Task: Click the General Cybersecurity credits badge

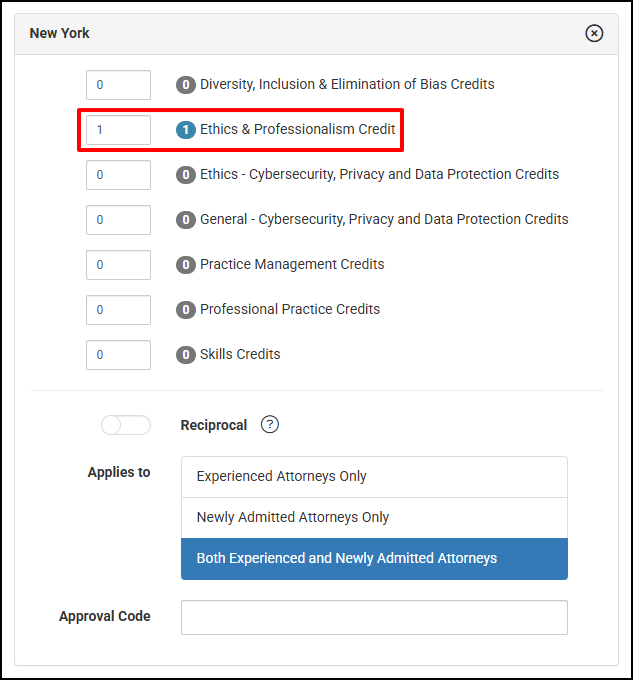Action: click(x=186, y=219)
